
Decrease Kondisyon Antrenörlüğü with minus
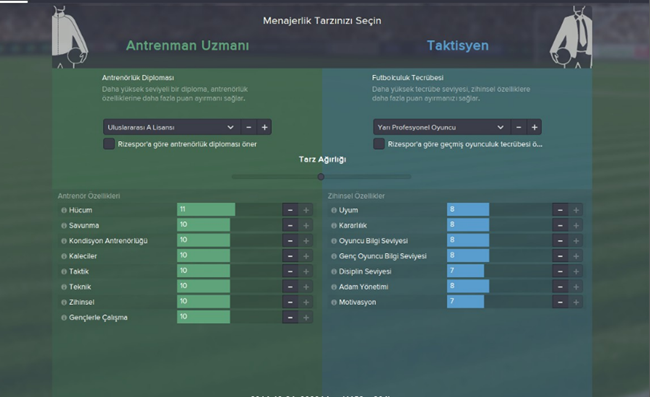[x=290, y=241]
